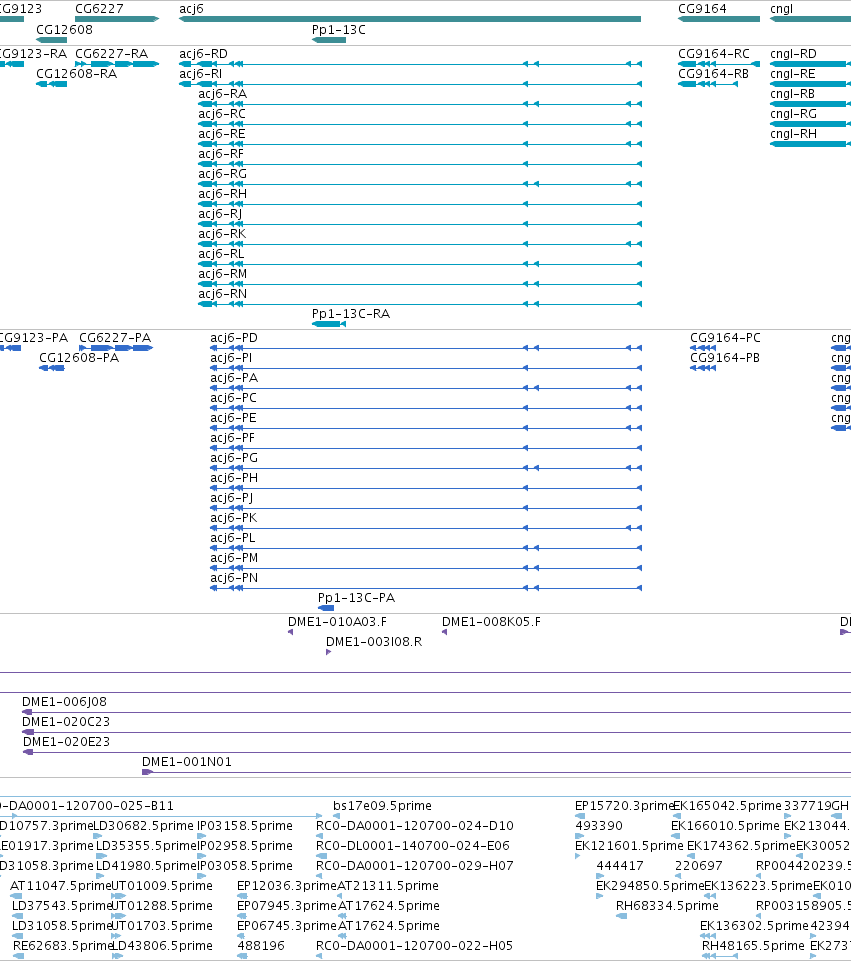Select transcript acj6-RN

[222, 294]
